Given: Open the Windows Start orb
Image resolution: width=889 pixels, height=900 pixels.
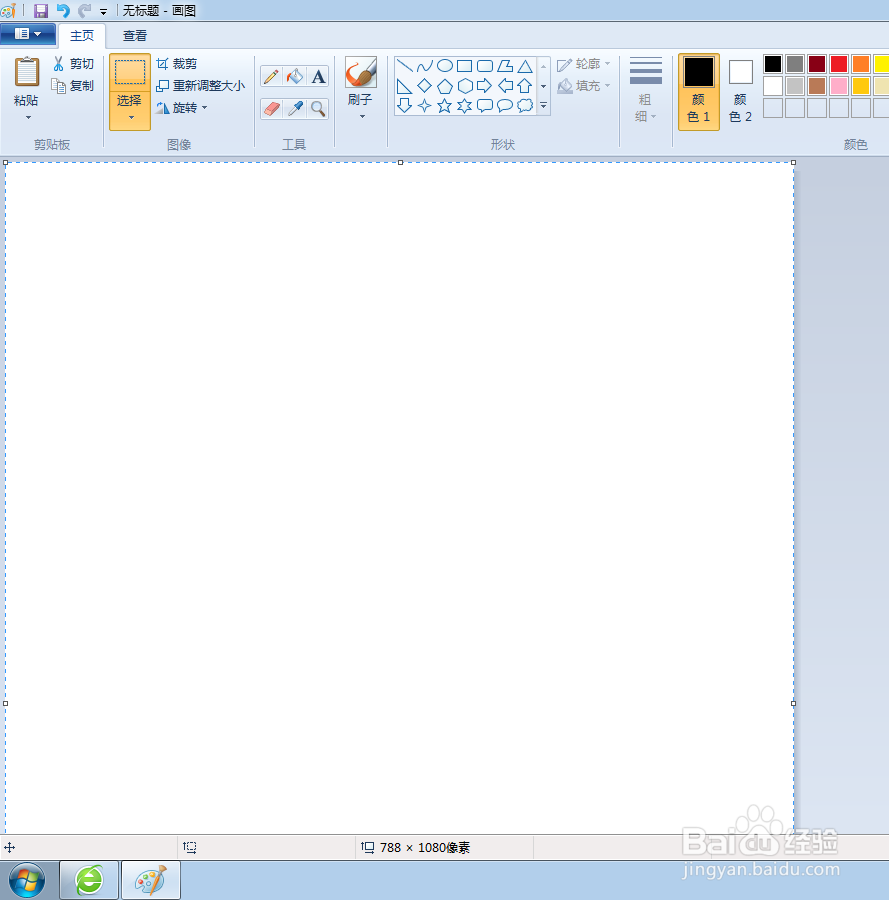Looking at the screenshot, I should (x=27, y=880).
